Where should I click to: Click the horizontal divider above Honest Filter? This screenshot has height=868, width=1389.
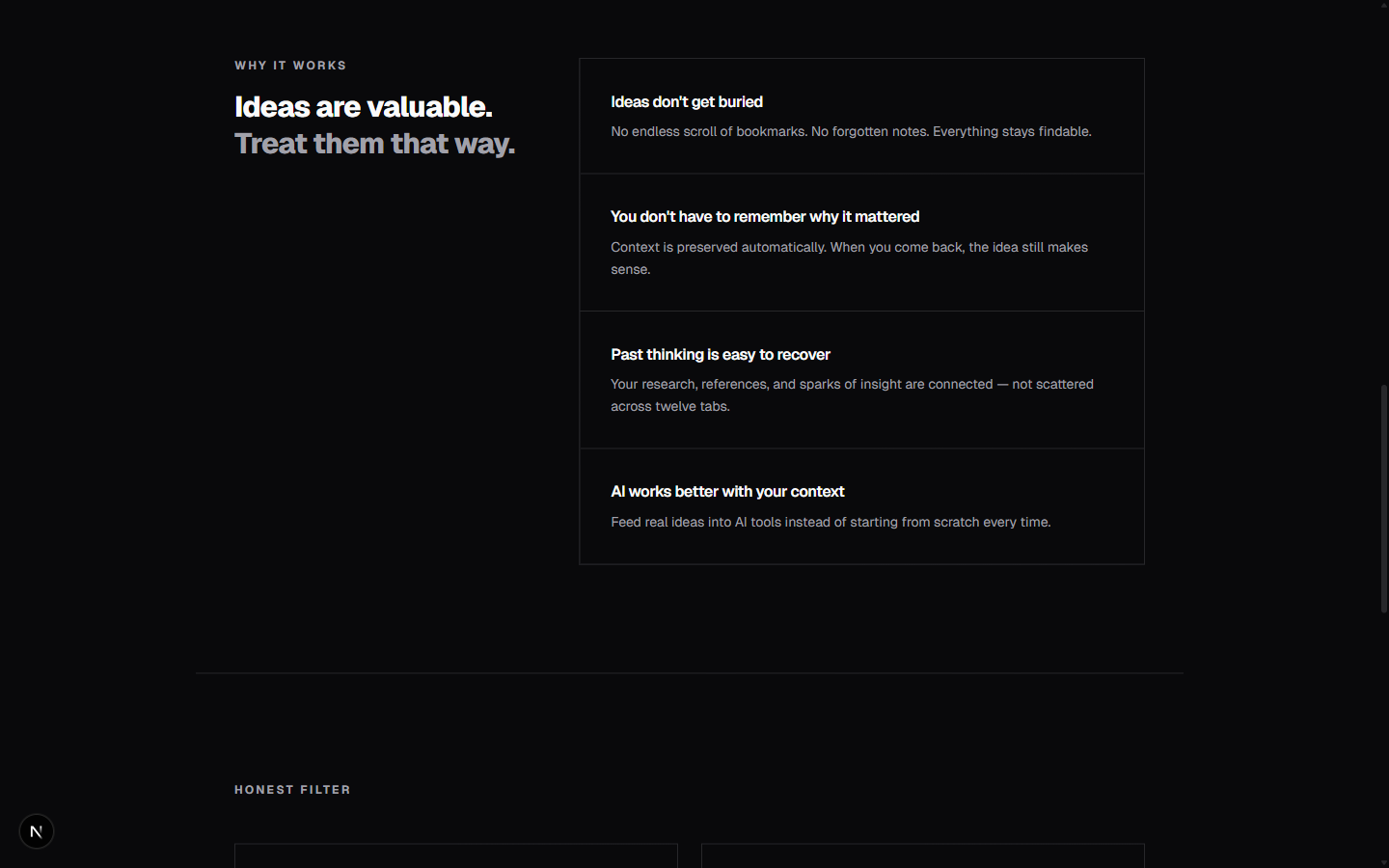689,673
